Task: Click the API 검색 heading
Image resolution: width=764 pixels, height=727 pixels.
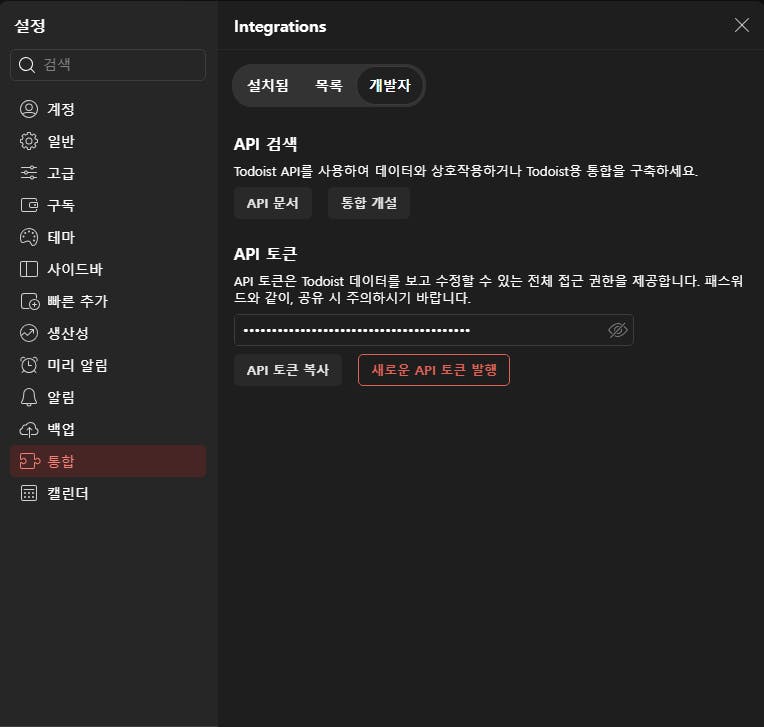Action: tap(266, 144)
